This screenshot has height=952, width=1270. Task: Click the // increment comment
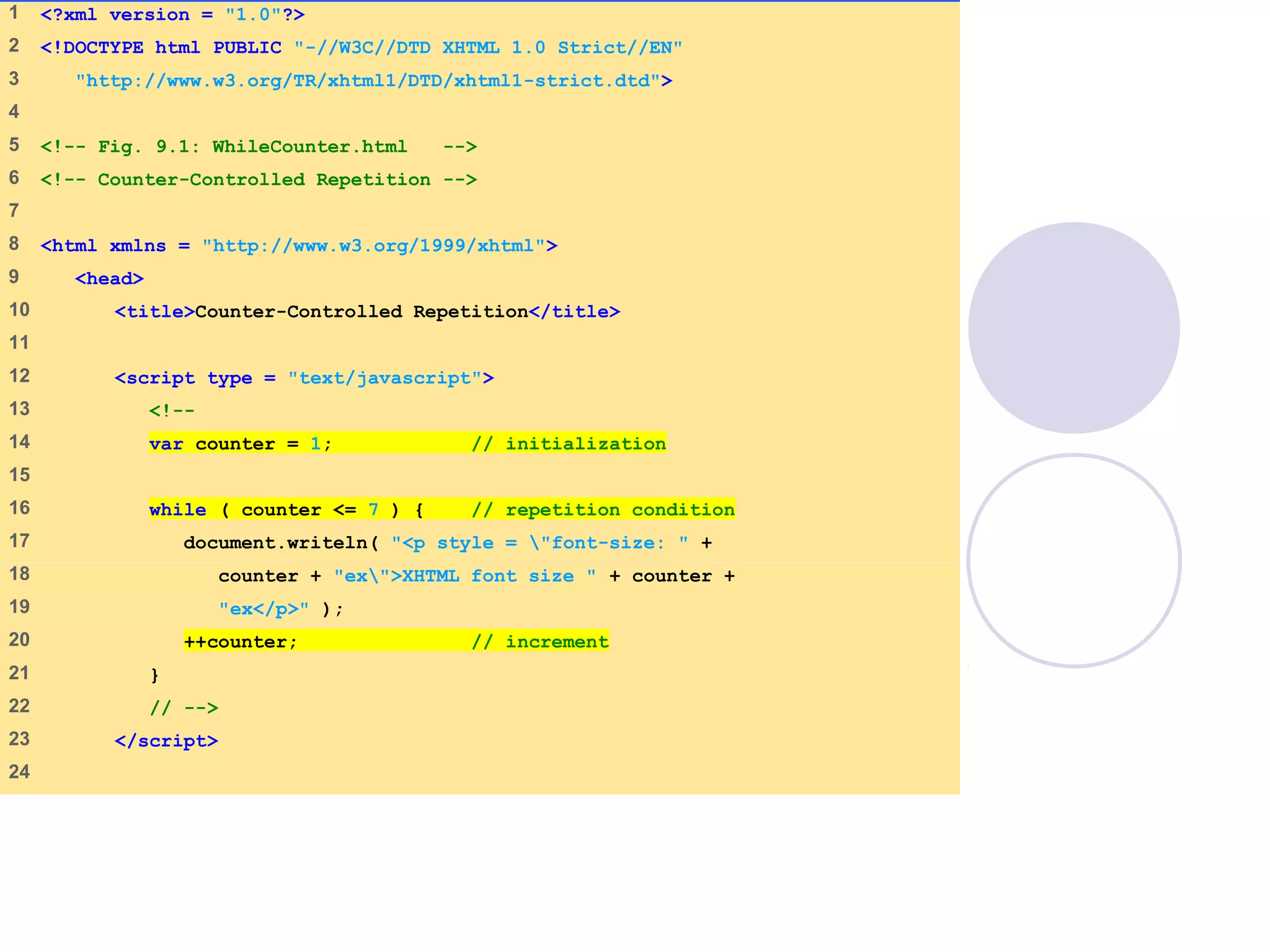tap(540, 641)
